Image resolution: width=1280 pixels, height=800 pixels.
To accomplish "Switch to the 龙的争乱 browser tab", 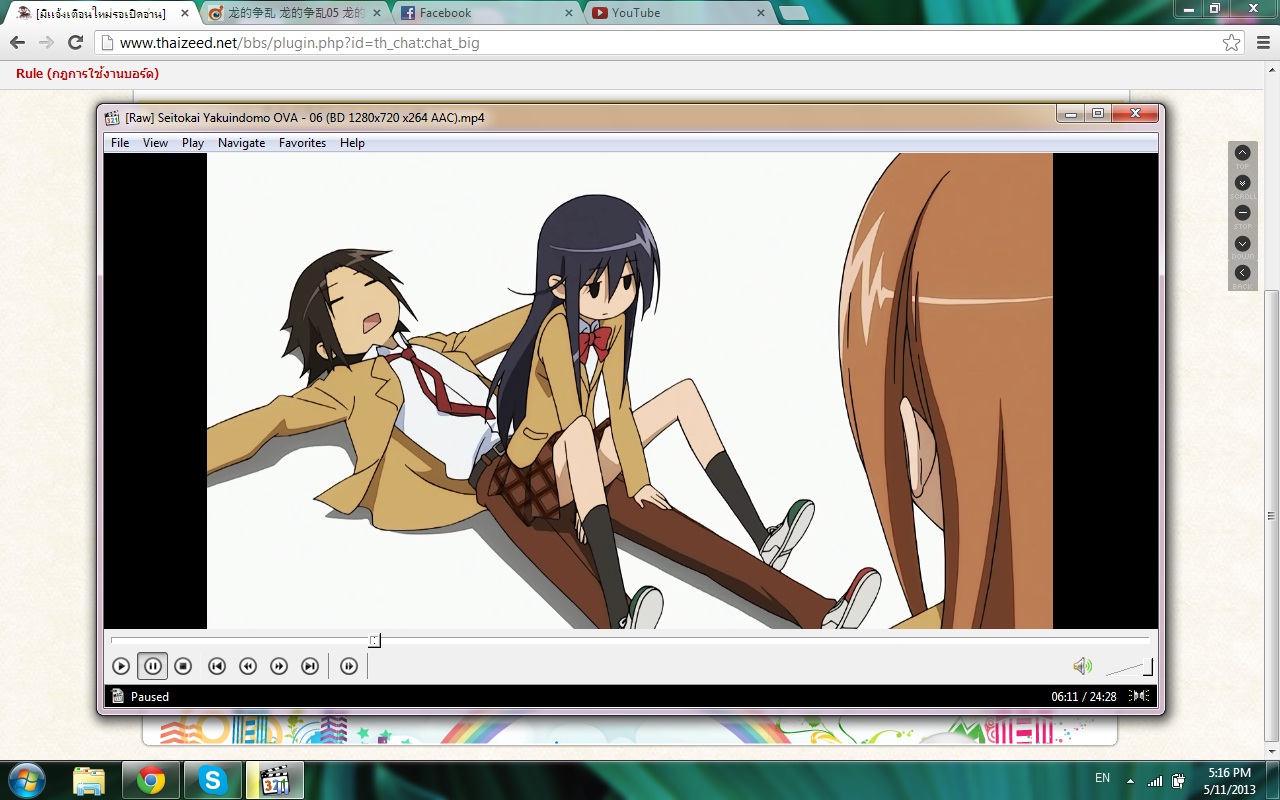I will point(294,13).
